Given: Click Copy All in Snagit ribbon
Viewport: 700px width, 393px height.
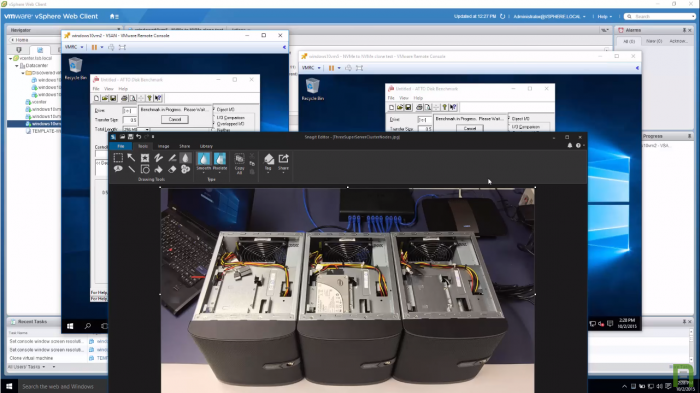Looking at the screenshot, I should (239, 164).
